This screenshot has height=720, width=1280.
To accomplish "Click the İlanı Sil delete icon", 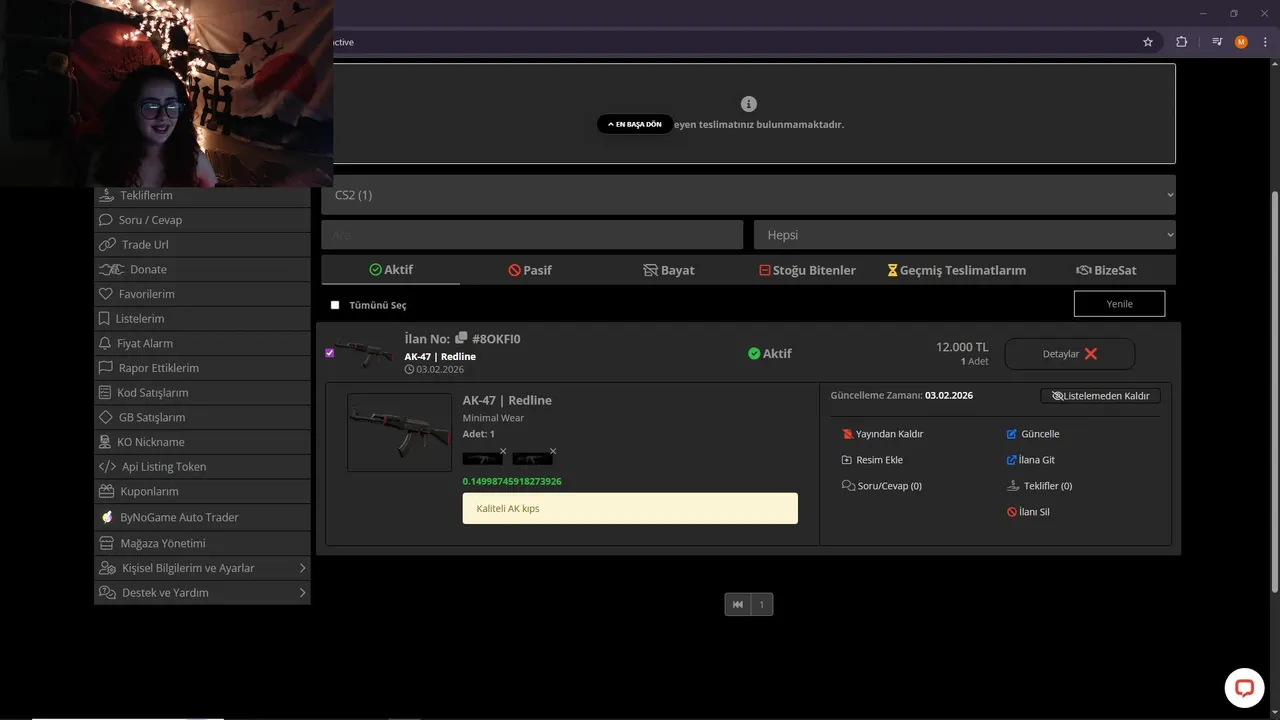I will coord(1011,512).
